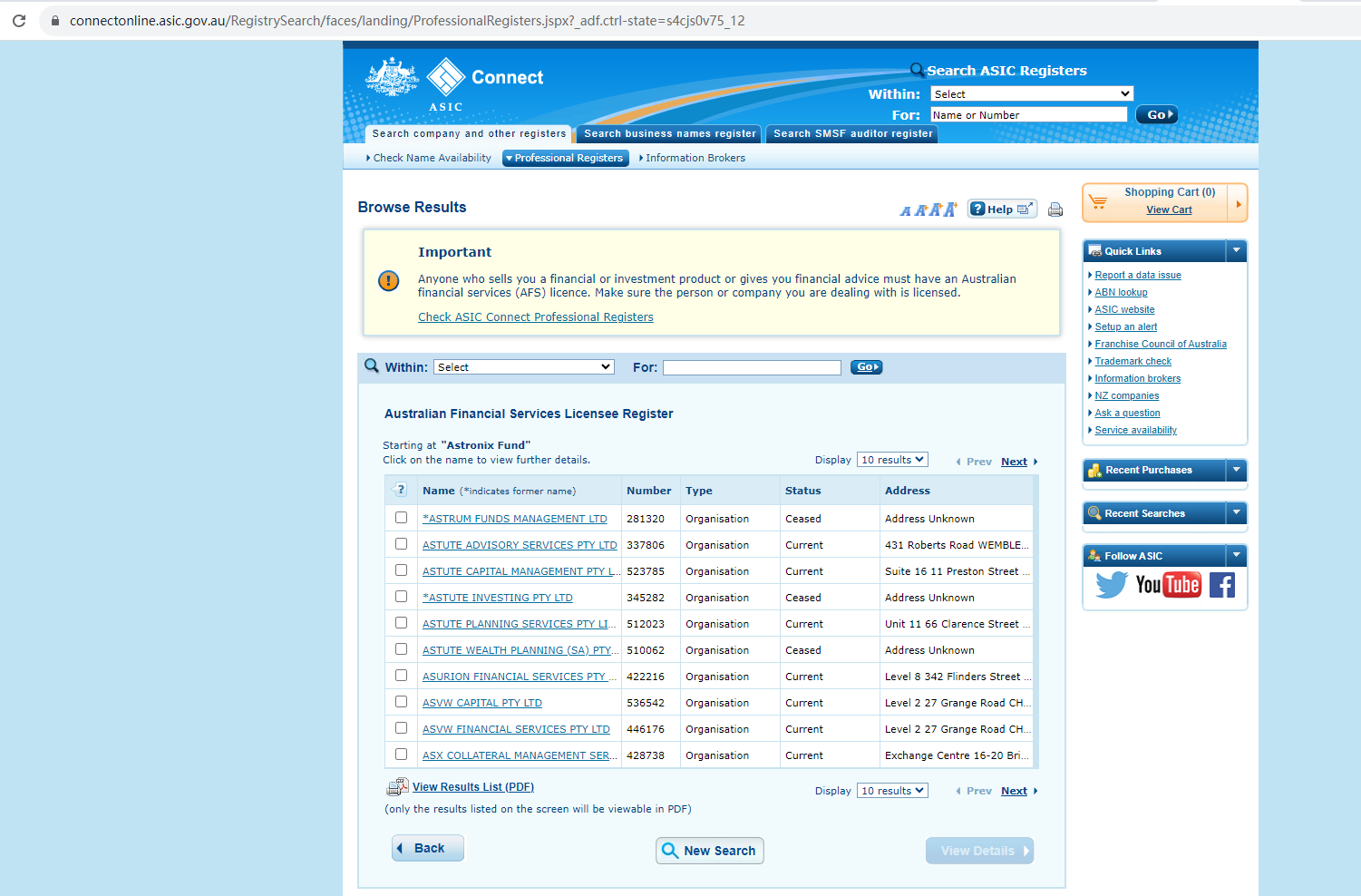
Task: Open the Facebook follow icon
Action: 1221,585
